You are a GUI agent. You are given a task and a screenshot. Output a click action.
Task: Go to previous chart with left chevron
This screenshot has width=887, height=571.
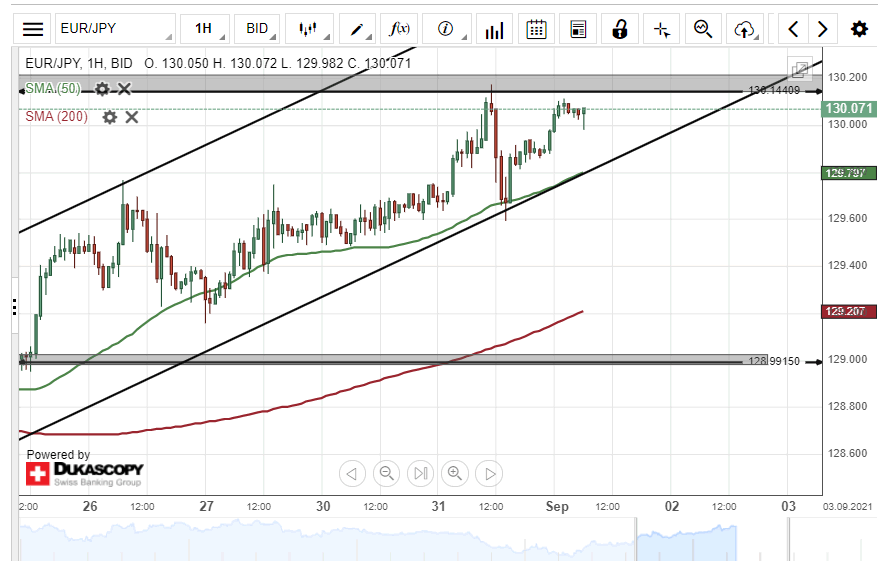(794, 29)
